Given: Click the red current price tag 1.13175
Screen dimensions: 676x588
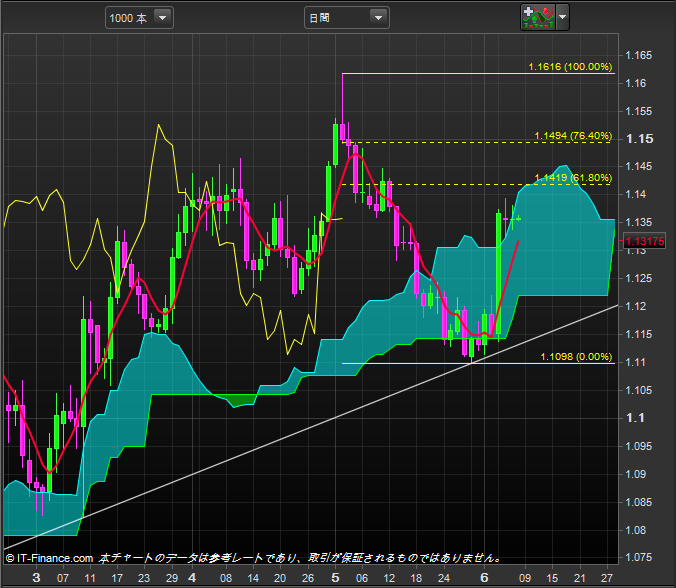Looking at the screenshot, I should click(645, 241).
